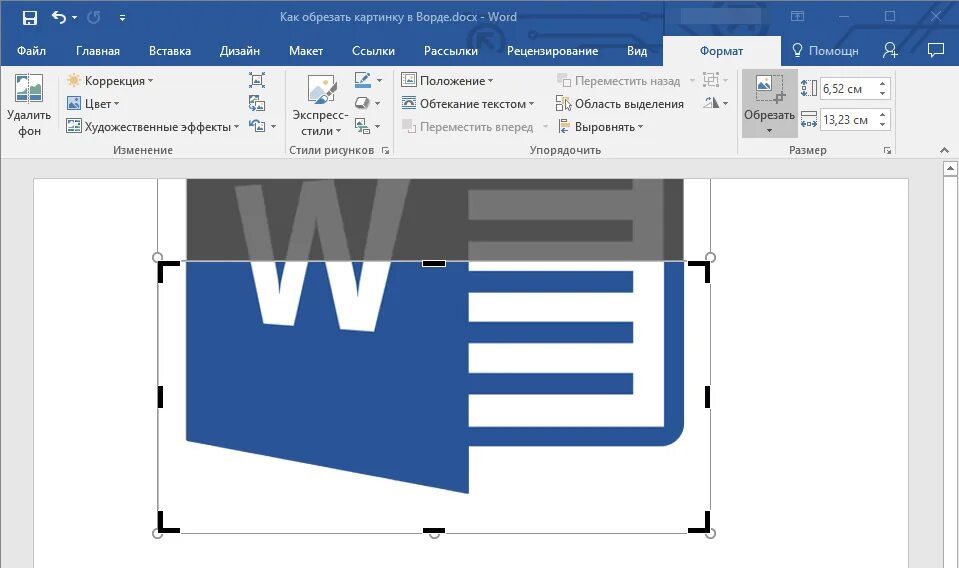This screenshot has height=568, width=959.
Task: Open the comments speech bubble icon
Action: point(936,50)
